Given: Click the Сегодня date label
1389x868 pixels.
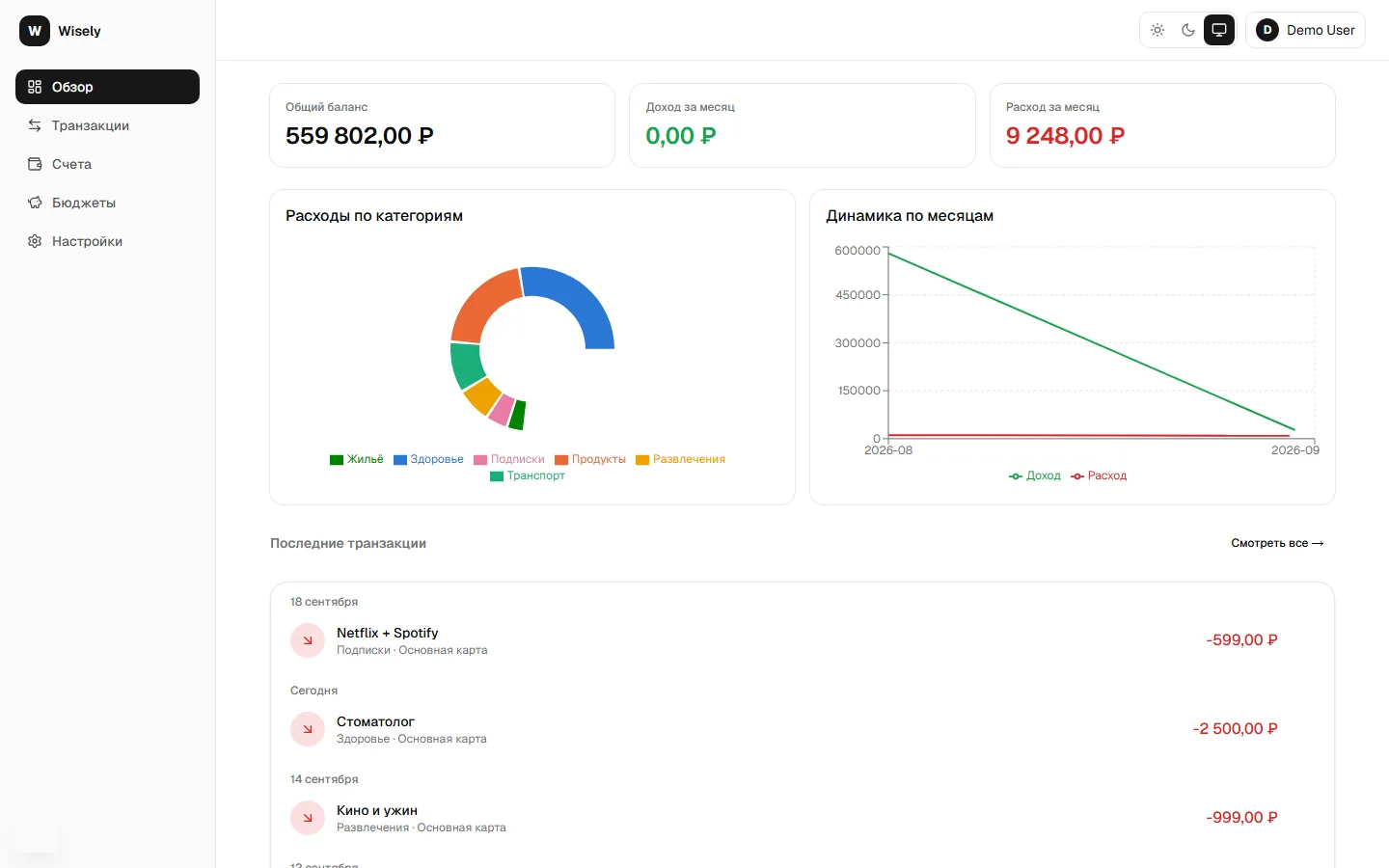Looking at the screenshot, I should pos(314,691).
